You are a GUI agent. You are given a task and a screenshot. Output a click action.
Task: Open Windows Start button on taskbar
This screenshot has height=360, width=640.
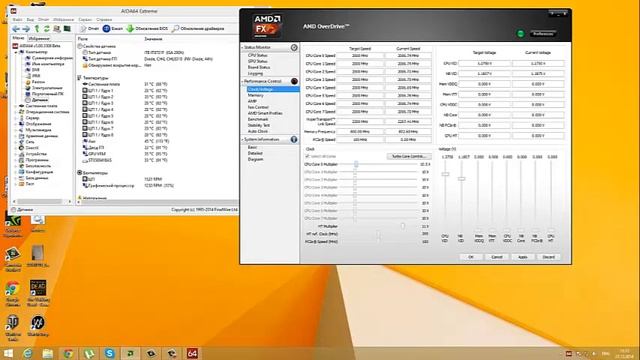tap(8, 353)
